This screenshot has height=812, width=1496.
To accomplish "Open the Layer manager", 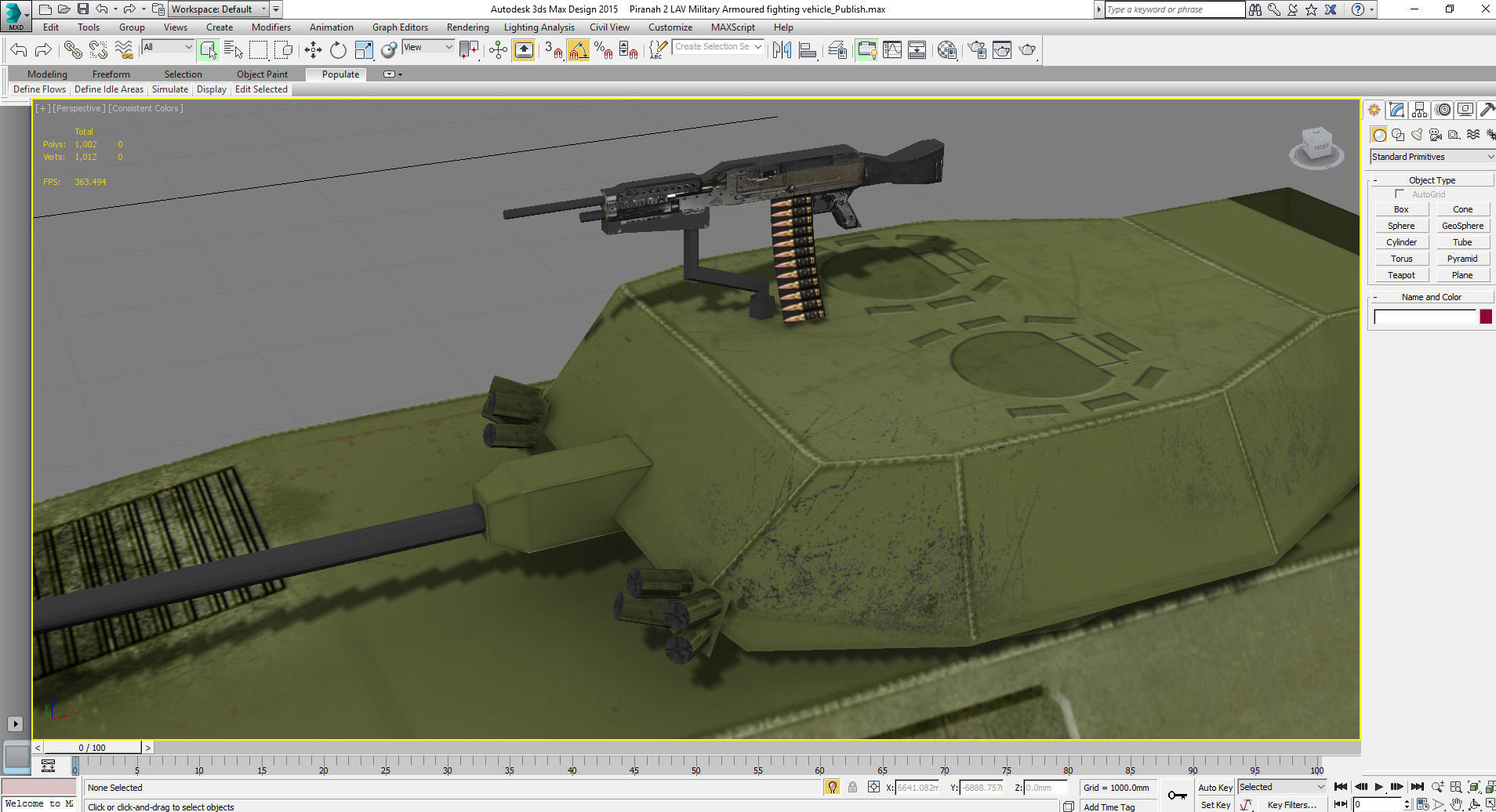I will point(837,50).
